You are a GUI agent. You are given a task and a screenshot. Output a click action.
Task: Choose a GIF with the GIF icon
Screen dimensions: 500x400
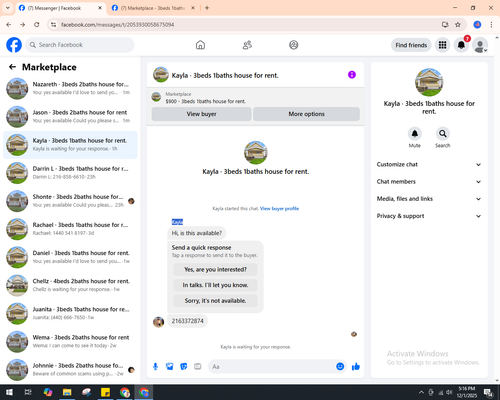[198, 367]
